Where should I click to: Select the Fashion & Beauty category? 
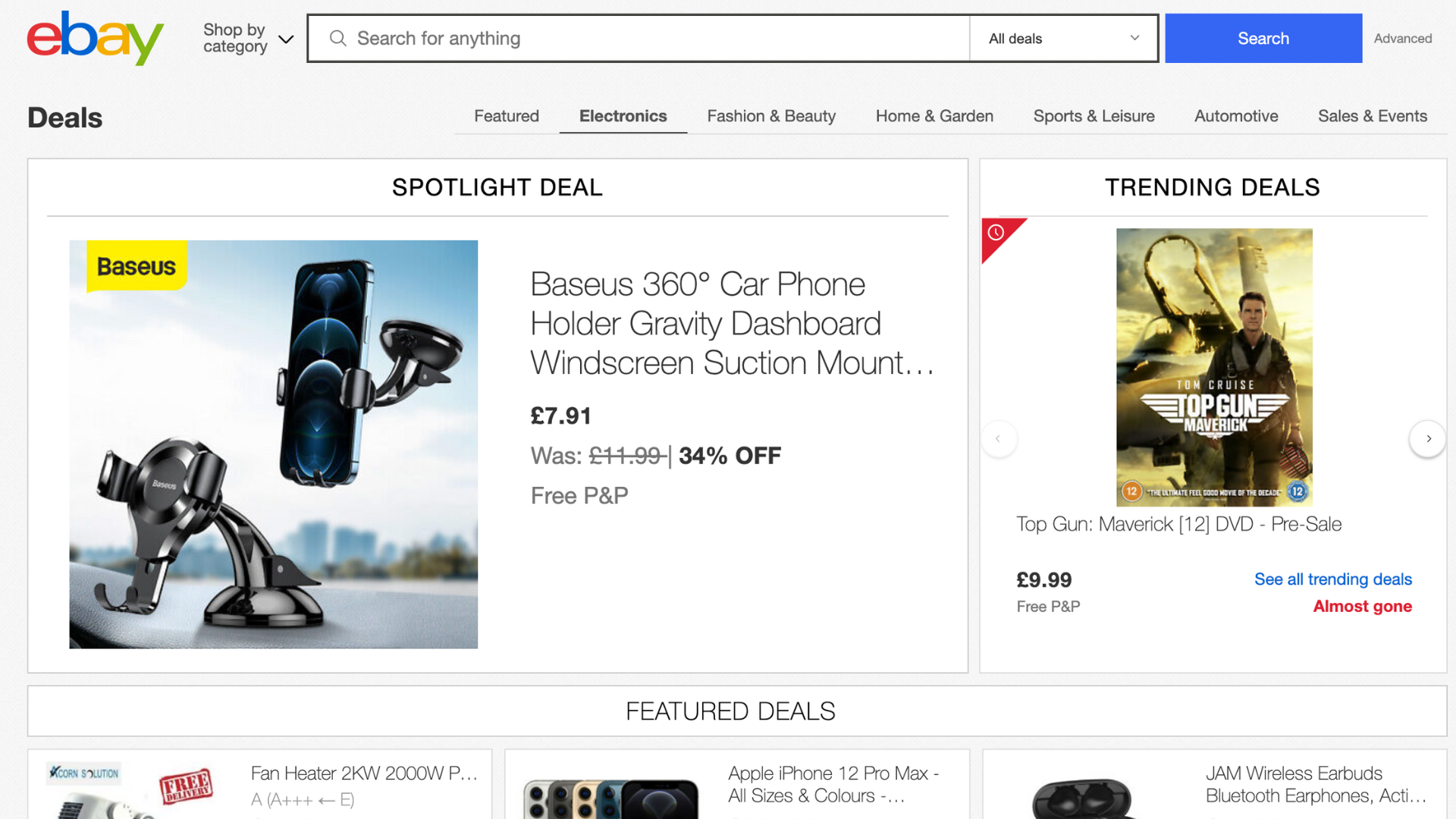[770, 116]
